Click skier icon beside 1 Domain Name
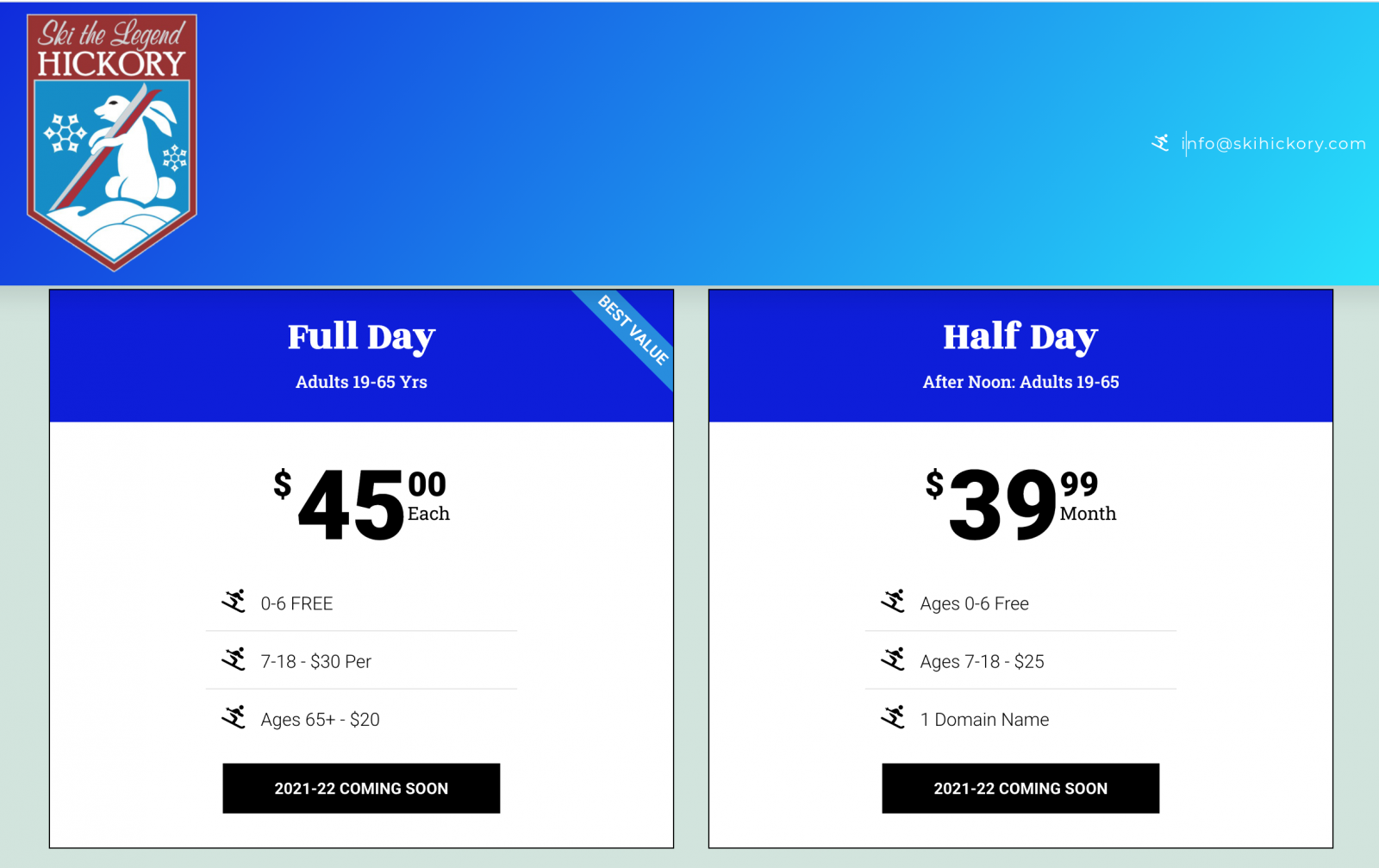 893,717
